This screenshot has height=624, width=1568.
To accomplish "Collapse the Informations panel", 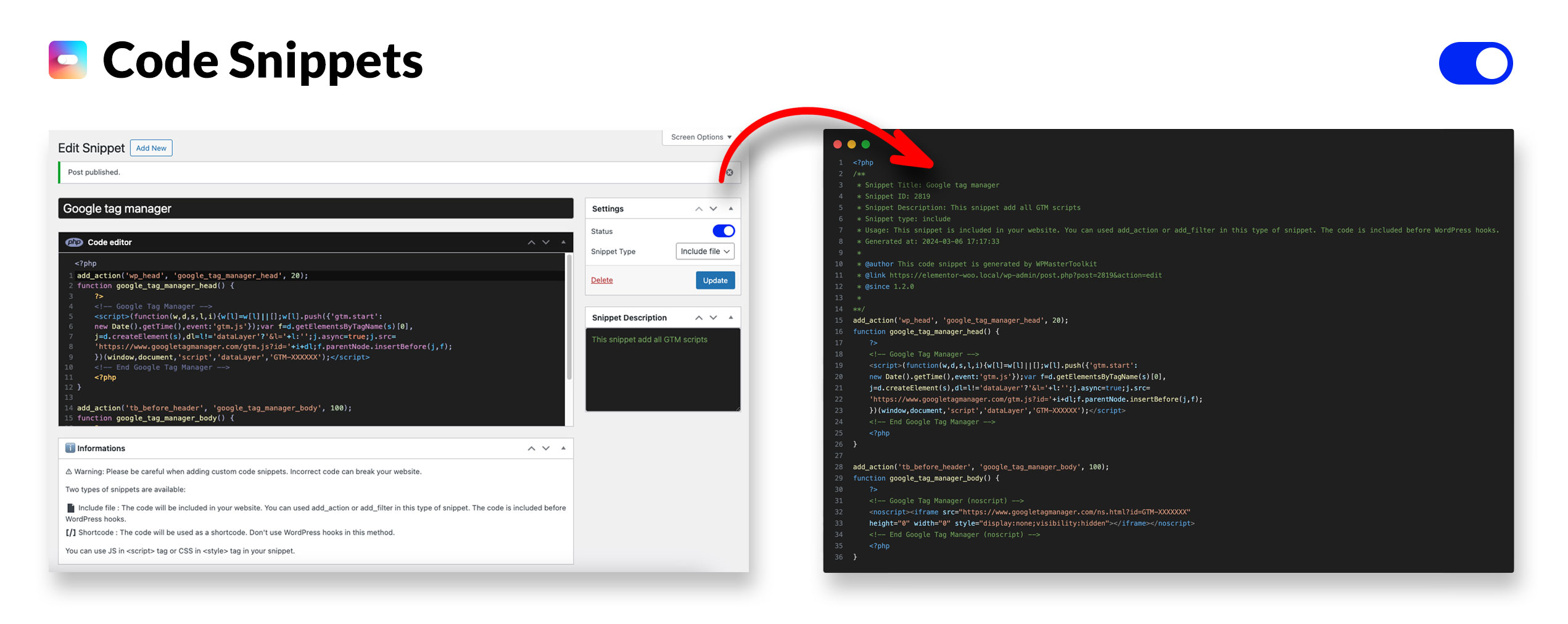I will (563, 448).
